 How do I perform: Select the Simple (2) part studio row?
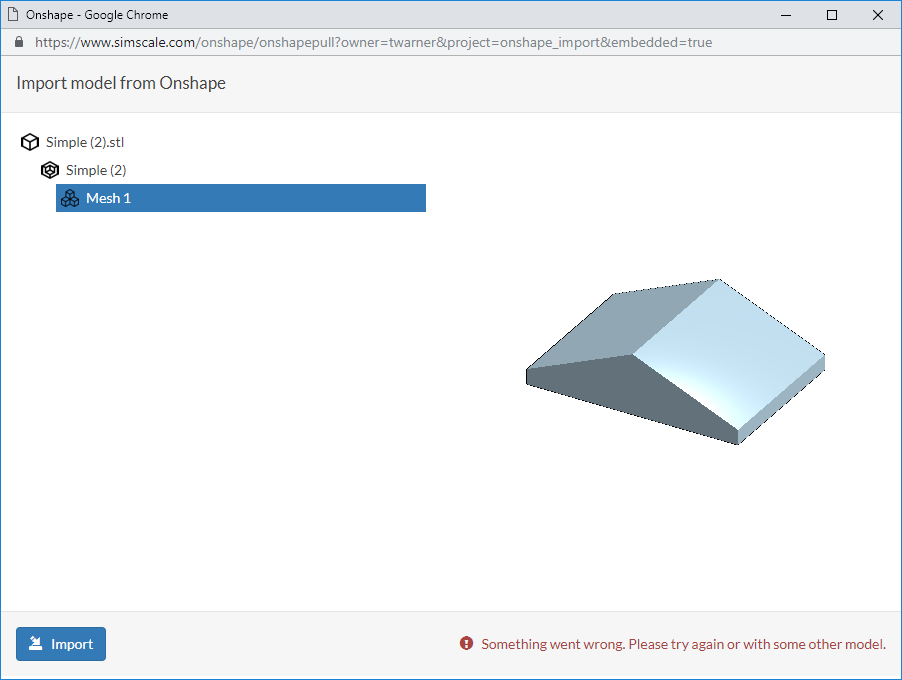(x=96, y=170)
